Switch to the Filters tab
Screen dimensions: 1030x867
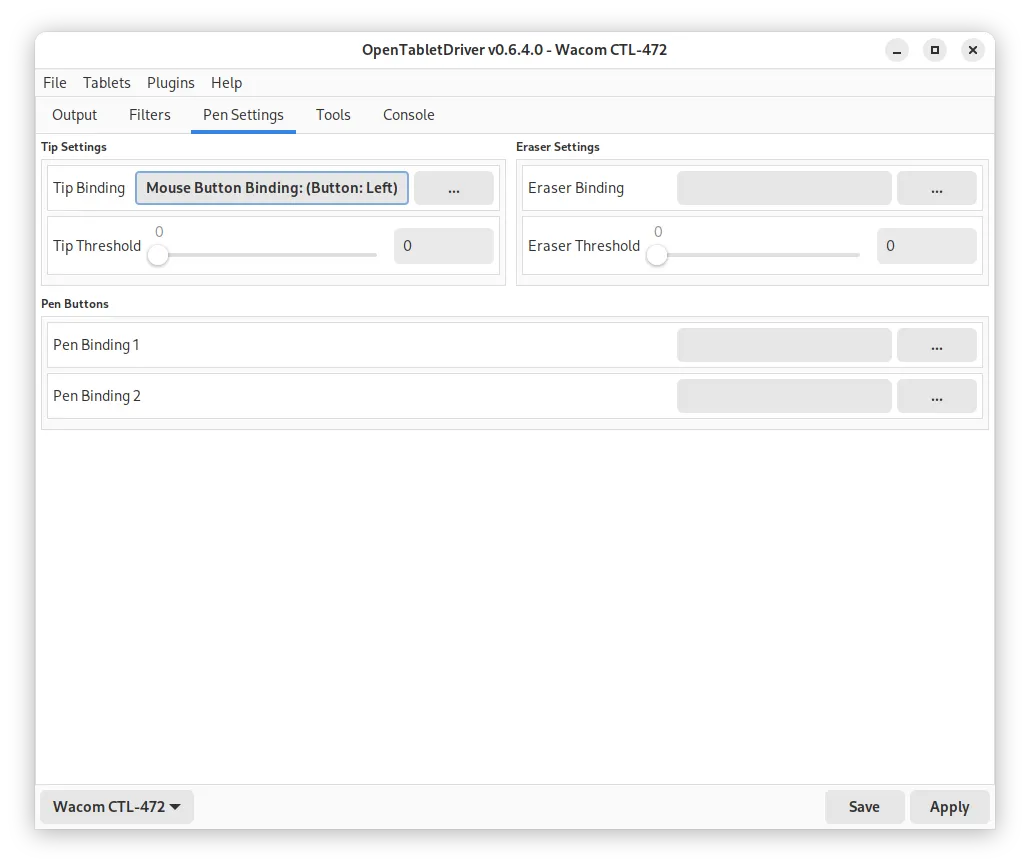point(150,115)
